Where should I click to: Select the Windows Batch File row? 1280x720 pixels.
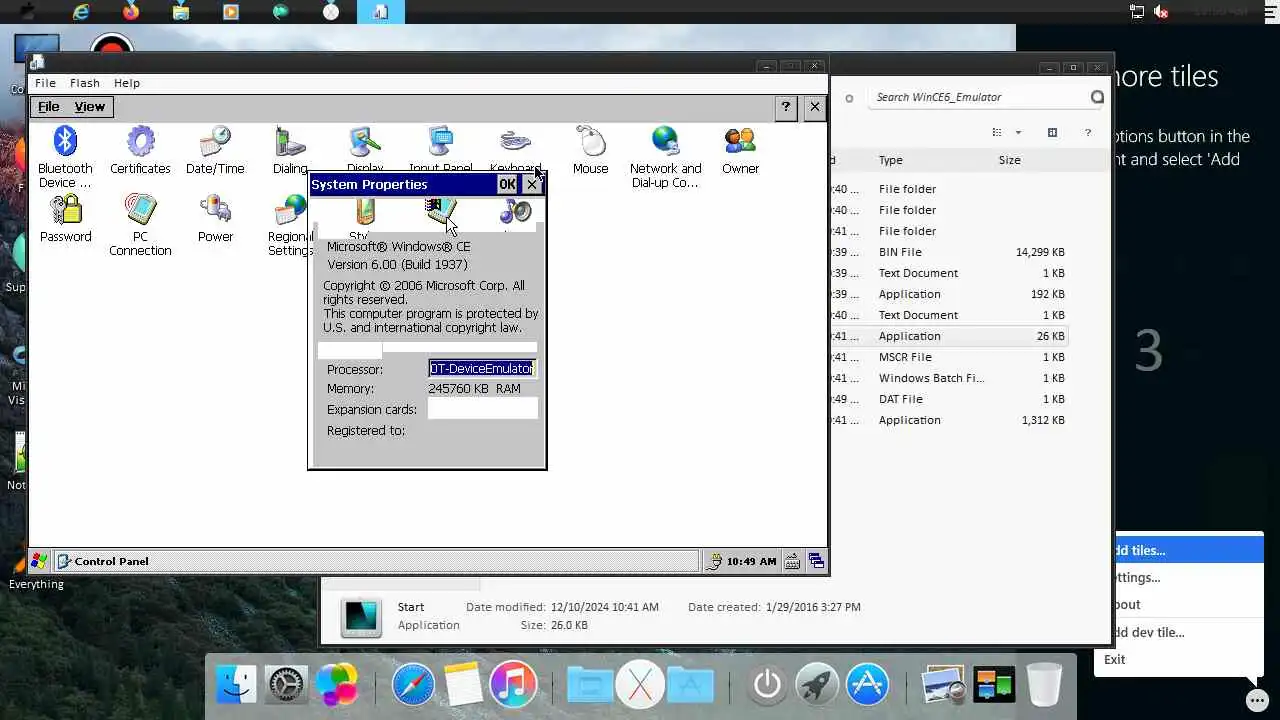pos(948,378)
